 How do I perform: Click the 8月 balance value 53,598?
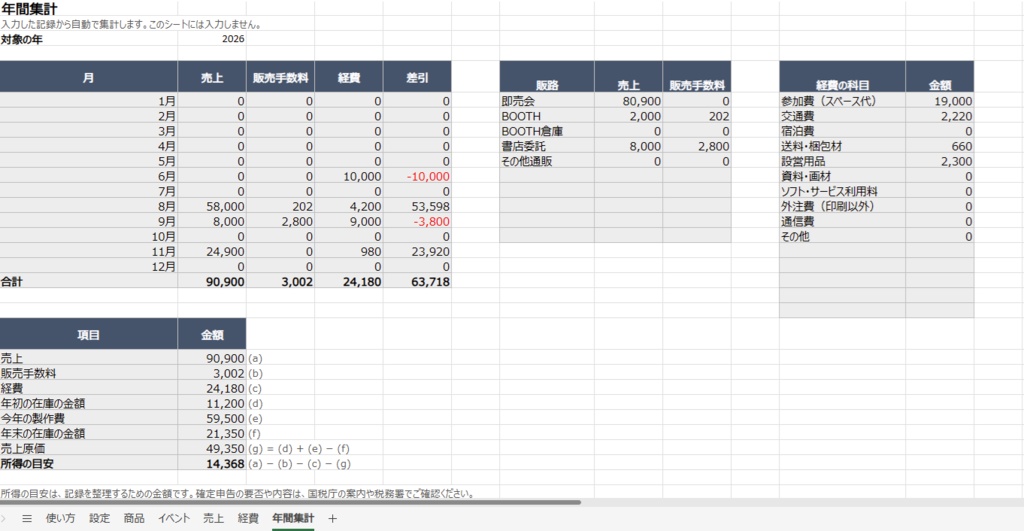(x=417, y=206)
